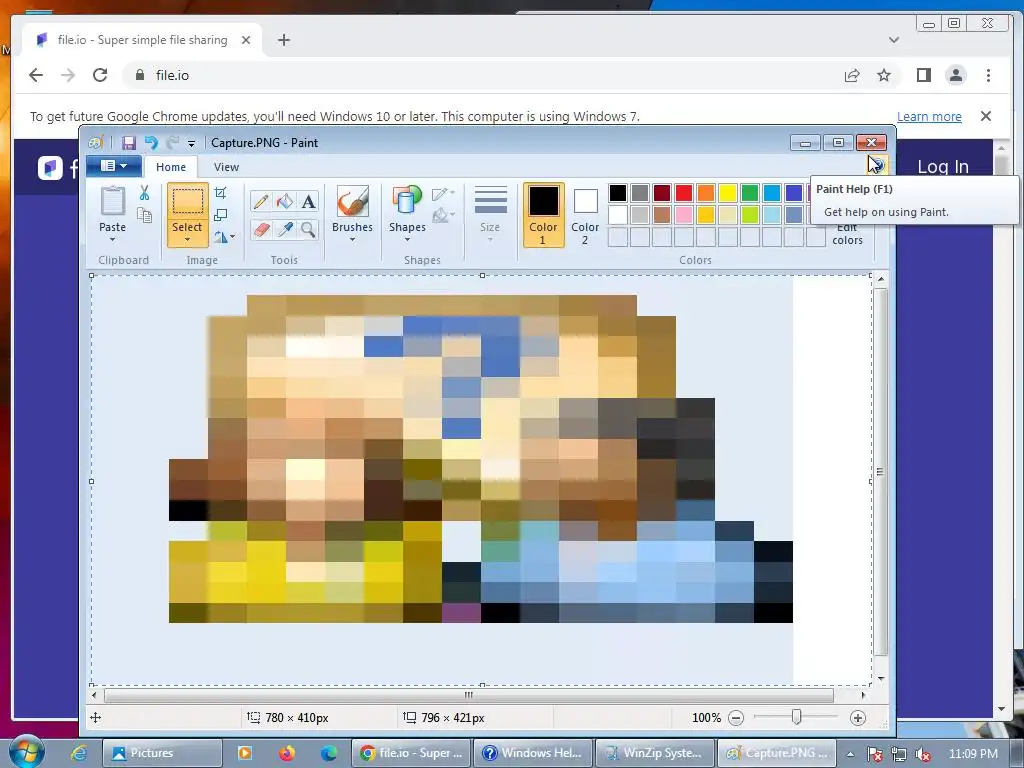Pick the black color swatch

pyautogui.click(x=618, y=193)
